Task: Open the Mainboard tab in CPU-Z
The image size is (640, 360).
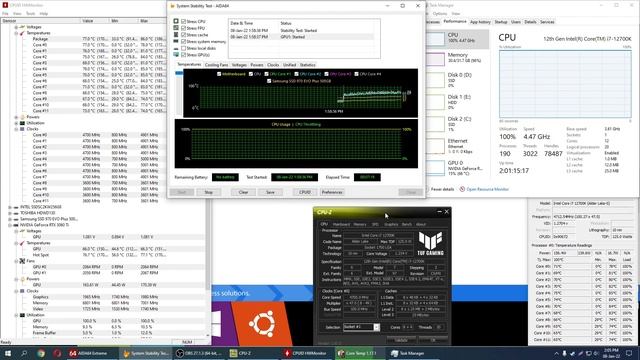Action: click(341, 224)
